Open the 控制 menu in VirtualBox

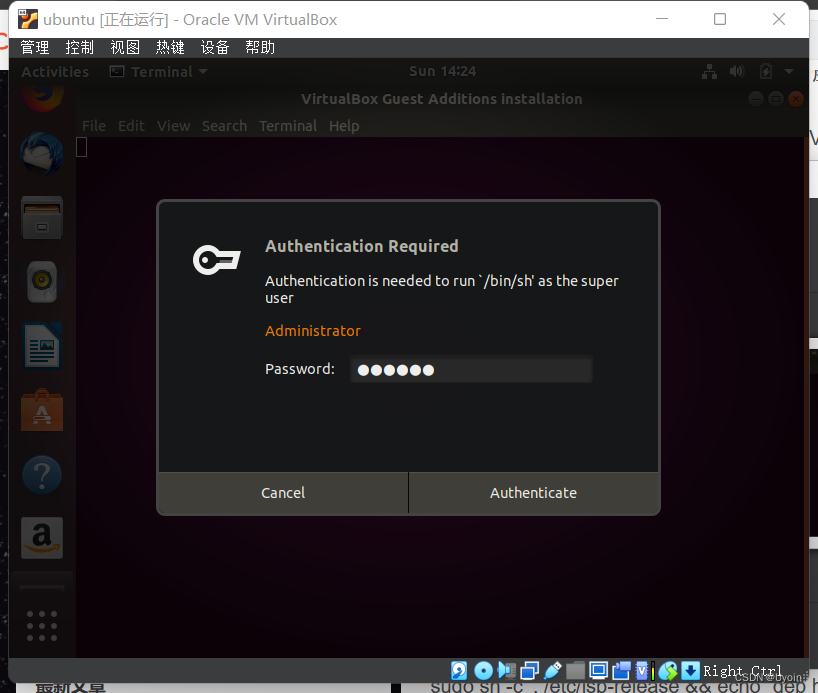pyautogui.click(x=79, y=47)
